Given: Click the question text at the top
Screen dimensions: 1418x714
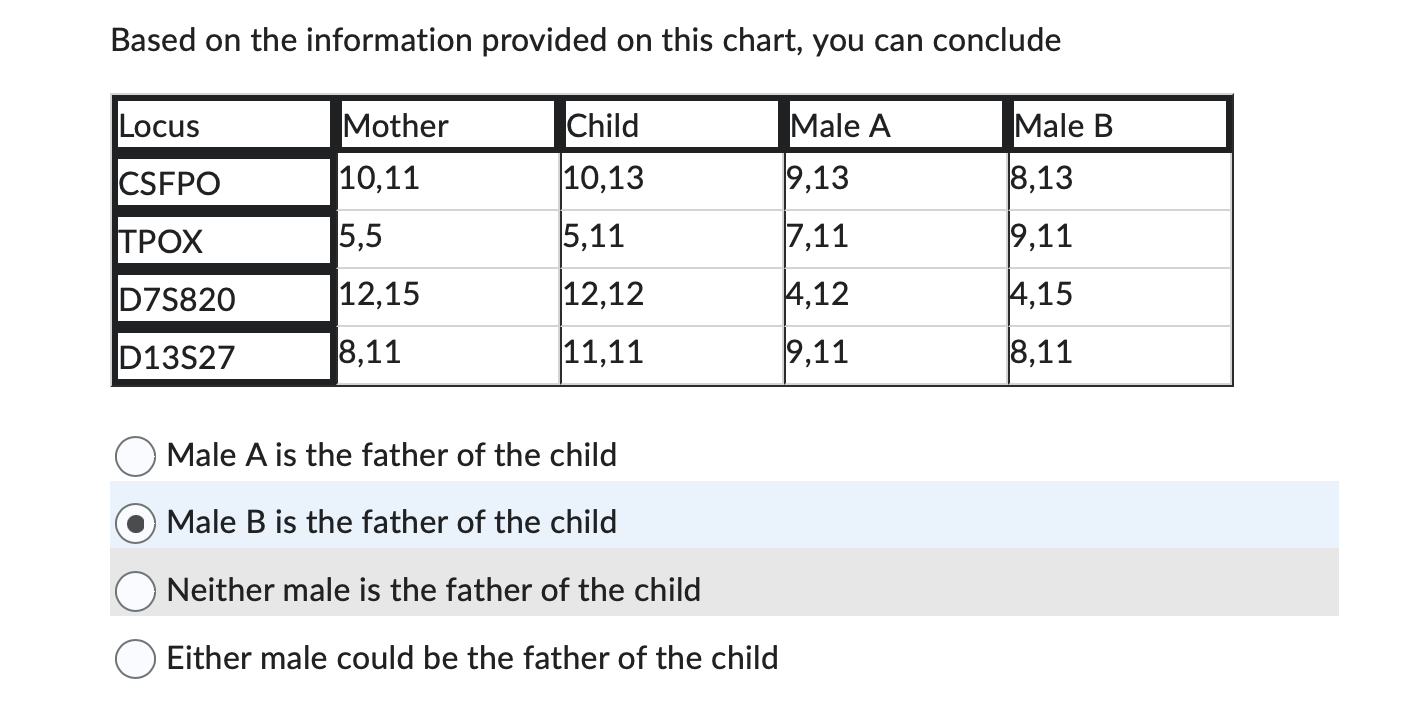Looking at the screenshot, I should [x=585, y=40].
